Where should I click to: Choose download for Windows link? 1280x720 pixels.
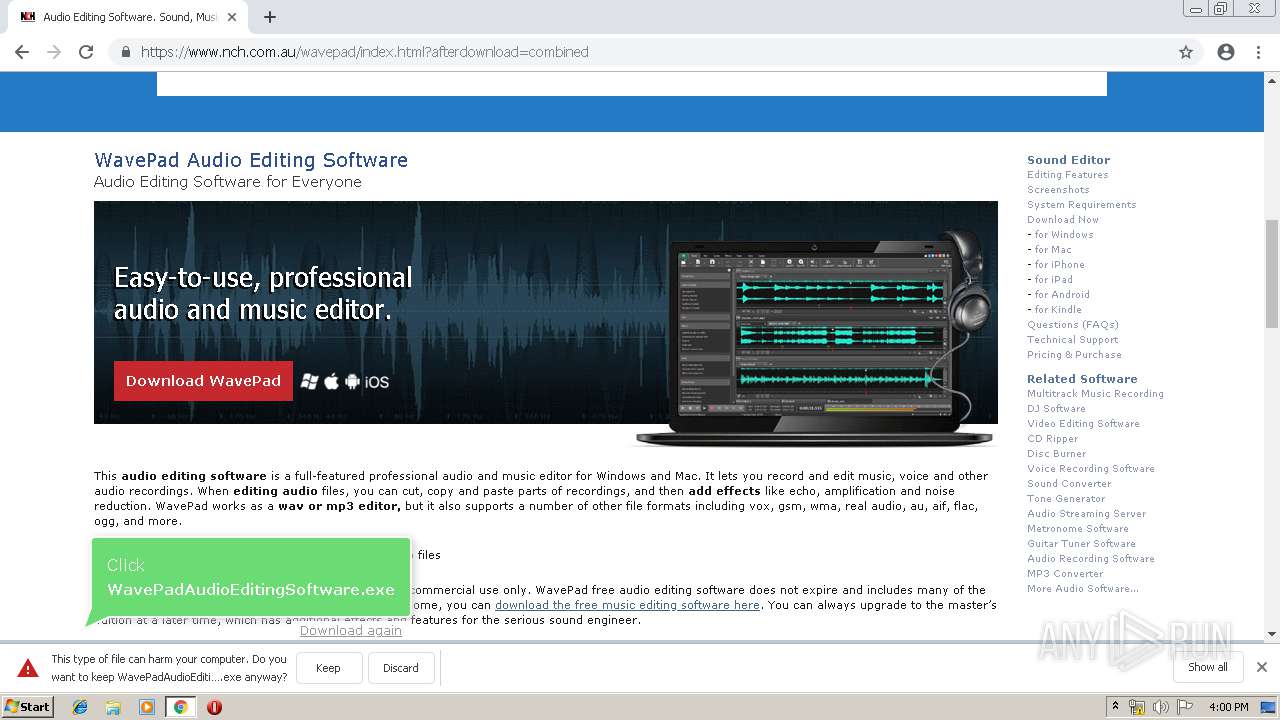[x=1064, y=235]
